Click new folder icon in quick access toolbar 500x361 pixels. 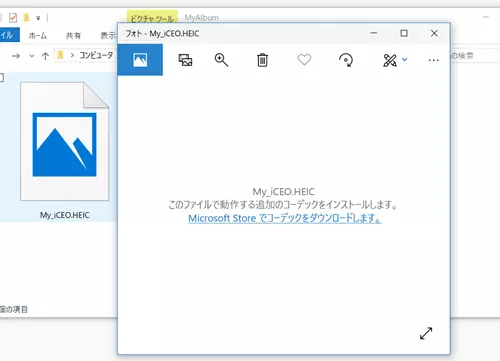(x=26, y=17)
